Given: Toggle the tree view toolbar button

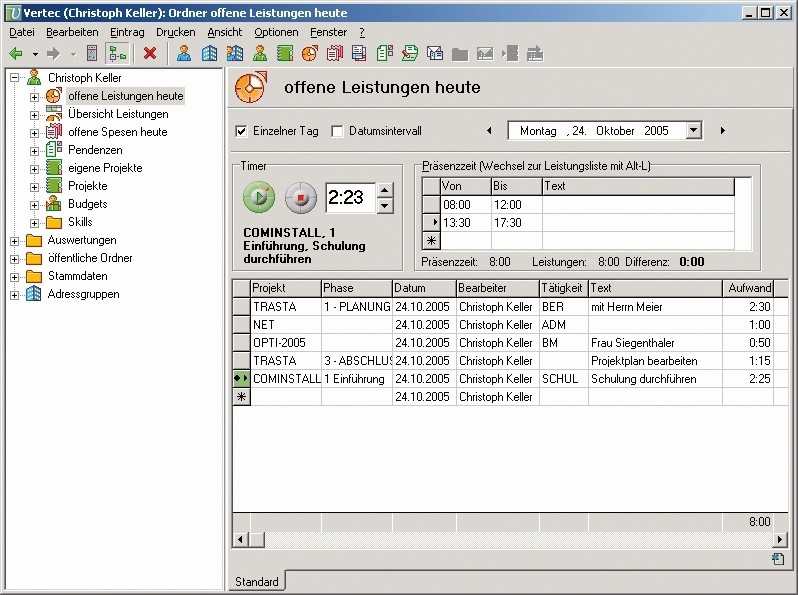Looking at the screenshot, I should 118,53.
